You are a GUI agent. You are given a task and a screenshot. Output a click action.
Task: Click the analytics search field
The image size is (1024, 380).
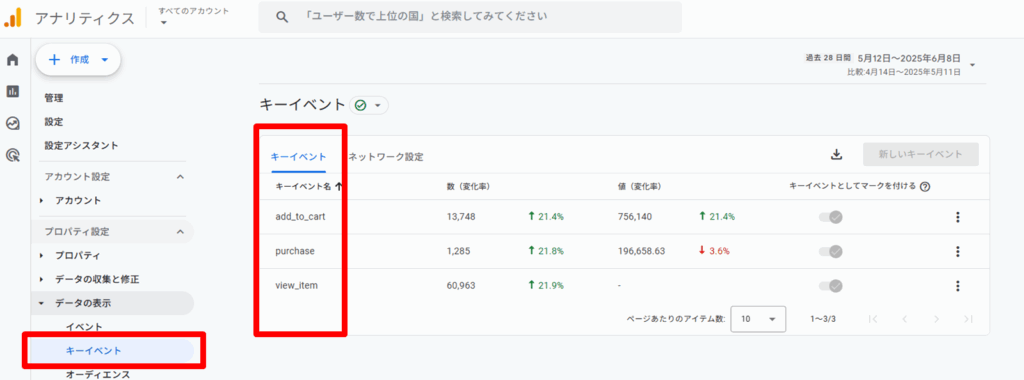point(470,17)
